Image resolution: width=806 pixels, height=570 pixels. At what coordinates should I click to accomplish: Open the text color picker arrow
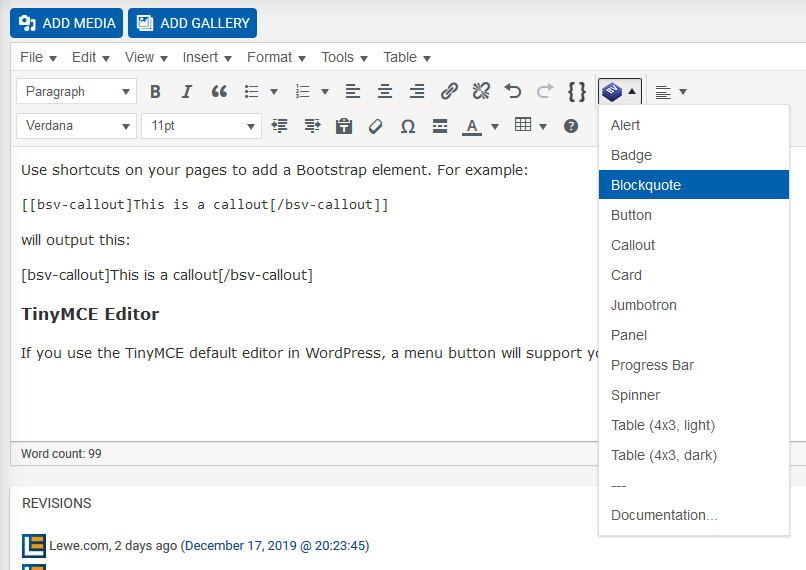[494, 126]
